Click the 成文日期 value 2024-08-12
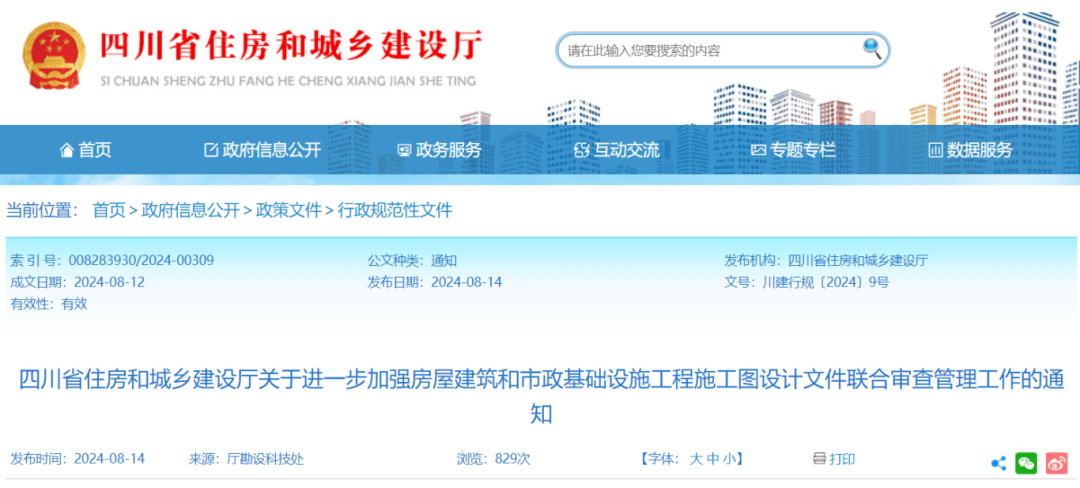 pyautogui.click(x=109, y=282)
